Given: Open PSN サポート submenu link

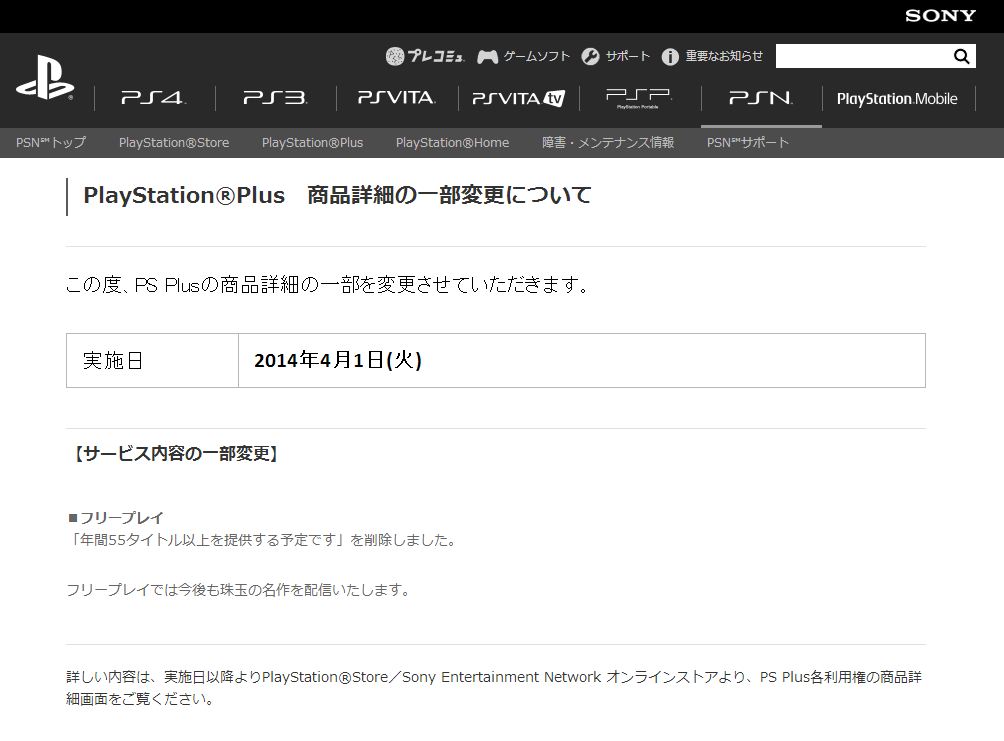Looking at the screenshot, I should (x=747, y=142).
